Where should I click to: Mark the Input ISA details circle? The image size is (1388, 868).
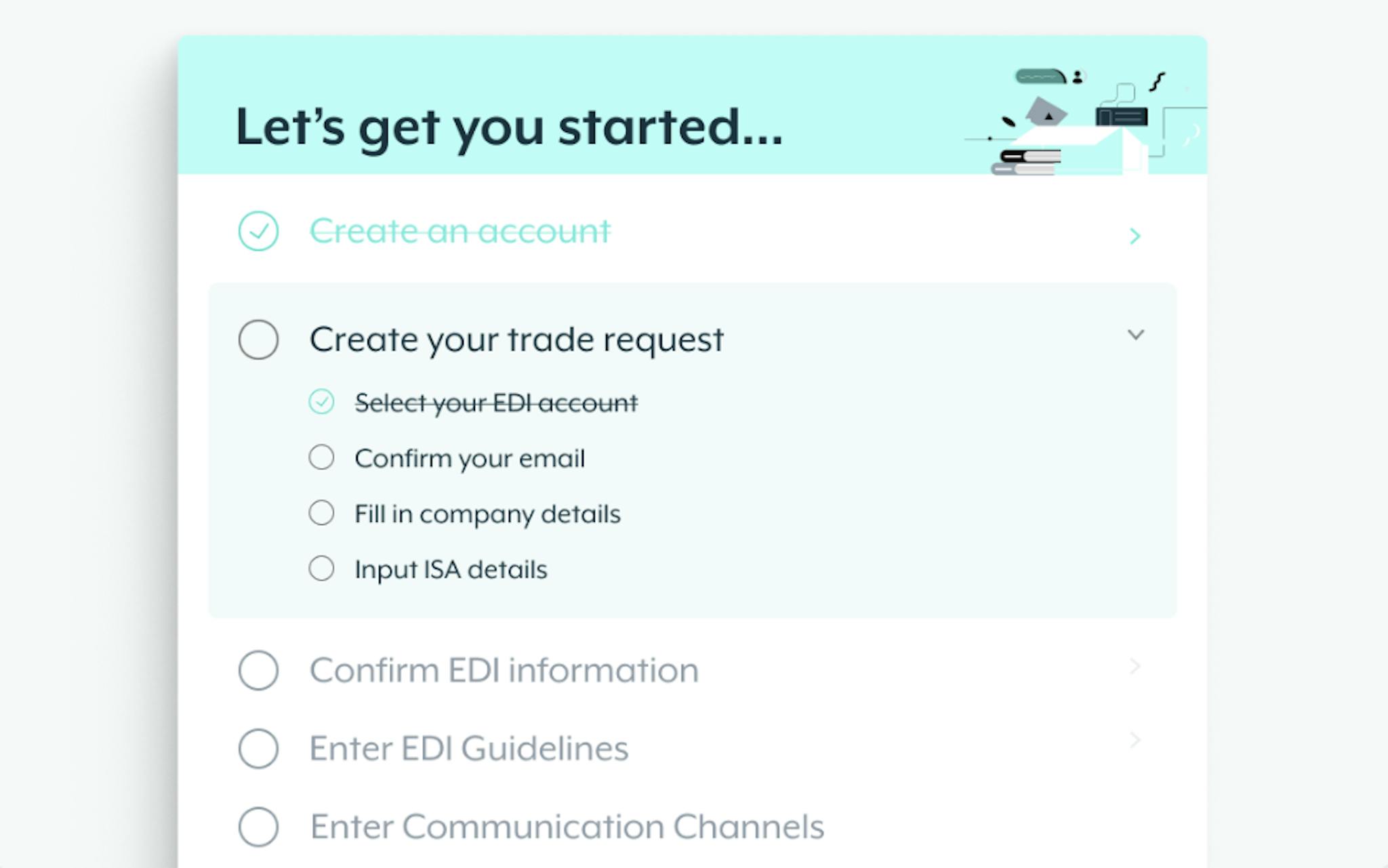tap(321, 569)
